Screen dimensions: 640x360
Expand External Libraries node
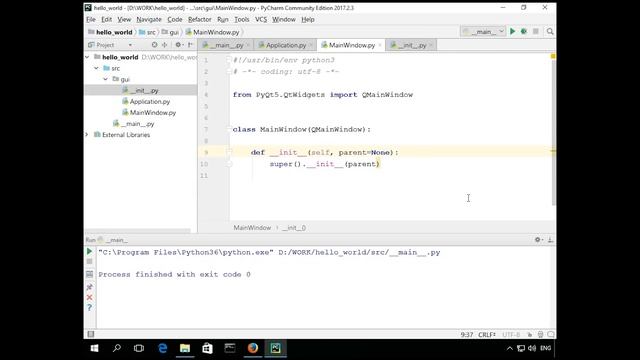[x=87, y=135]
